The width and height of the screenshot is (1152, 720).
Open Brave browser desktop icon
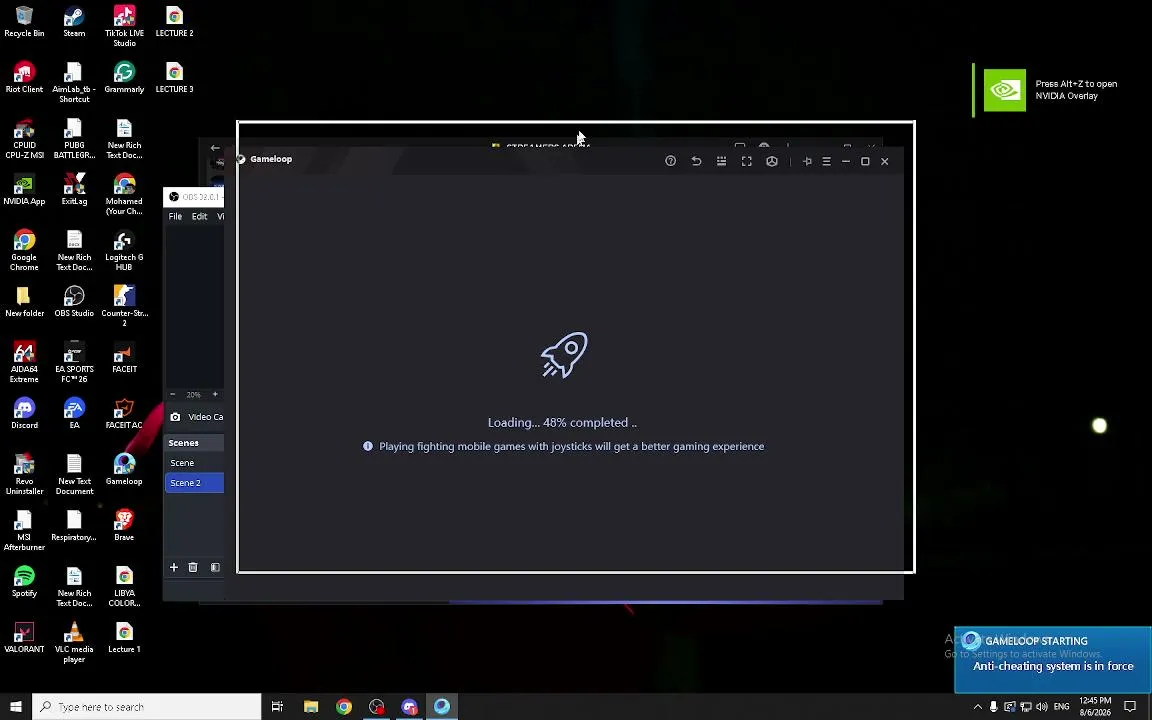point(124,525)
